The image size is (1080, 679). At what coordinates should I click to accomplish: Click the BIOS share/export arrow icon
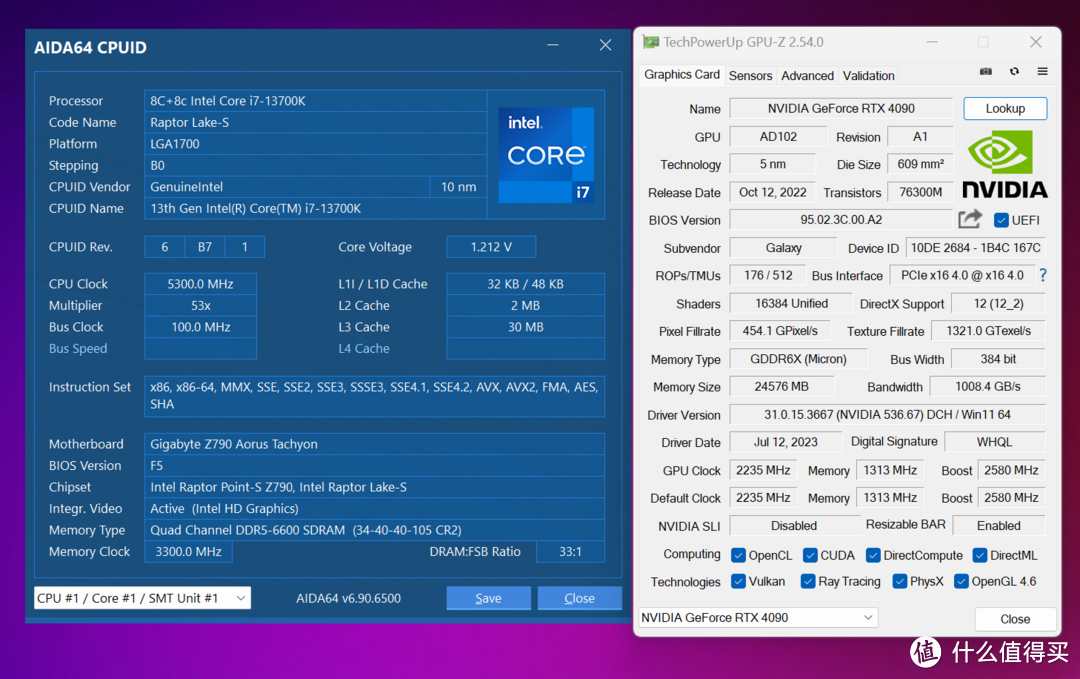tap(970, 219)
